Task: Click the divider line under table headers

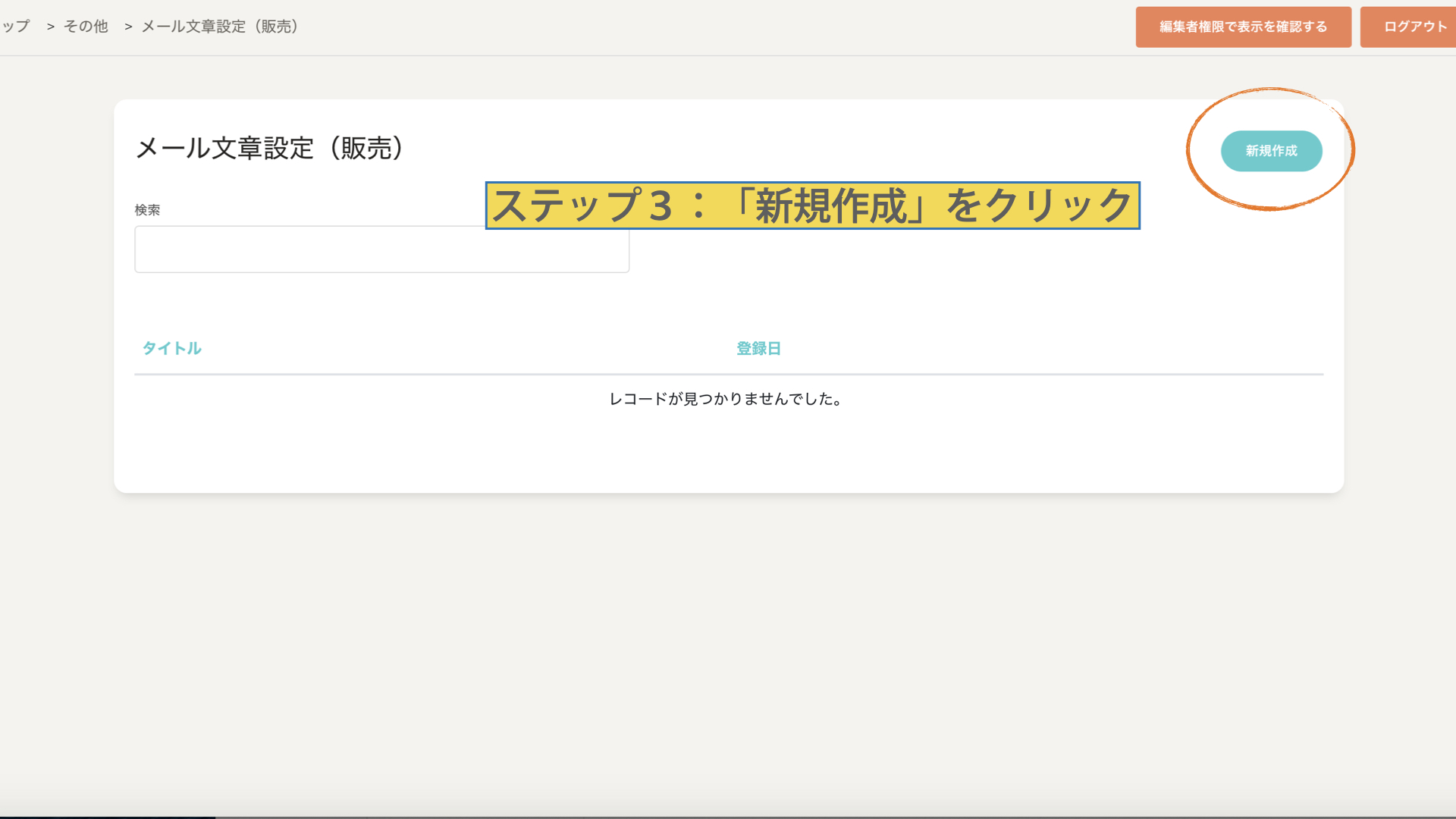Action: coord(728,374)
